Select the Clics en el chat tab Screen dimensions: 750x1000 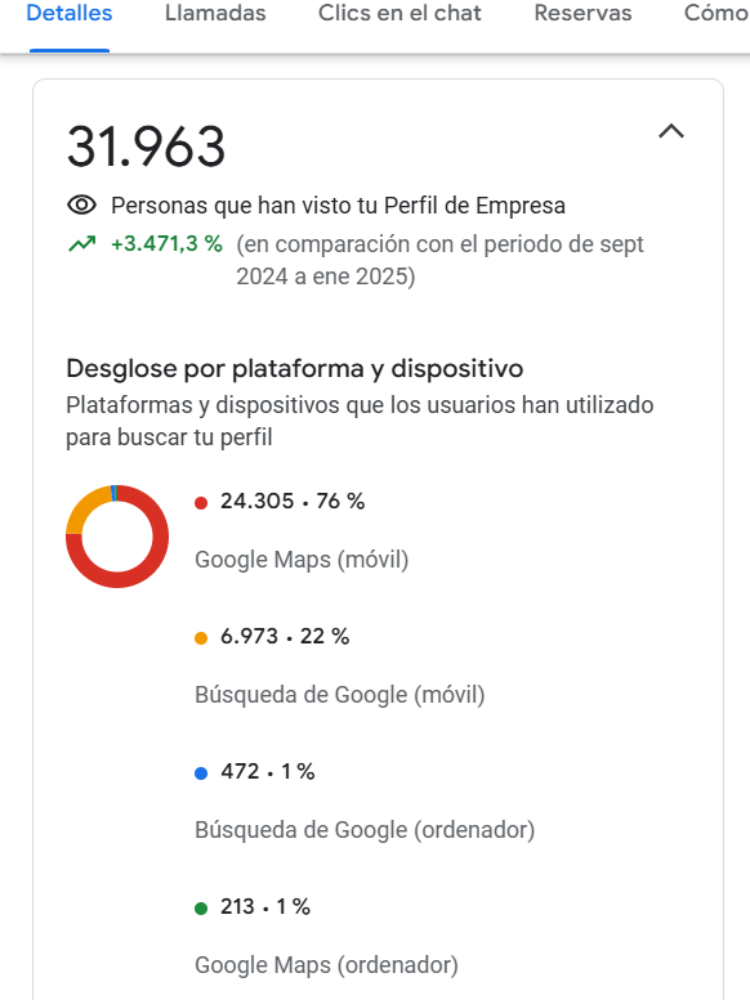coord(399,14)
